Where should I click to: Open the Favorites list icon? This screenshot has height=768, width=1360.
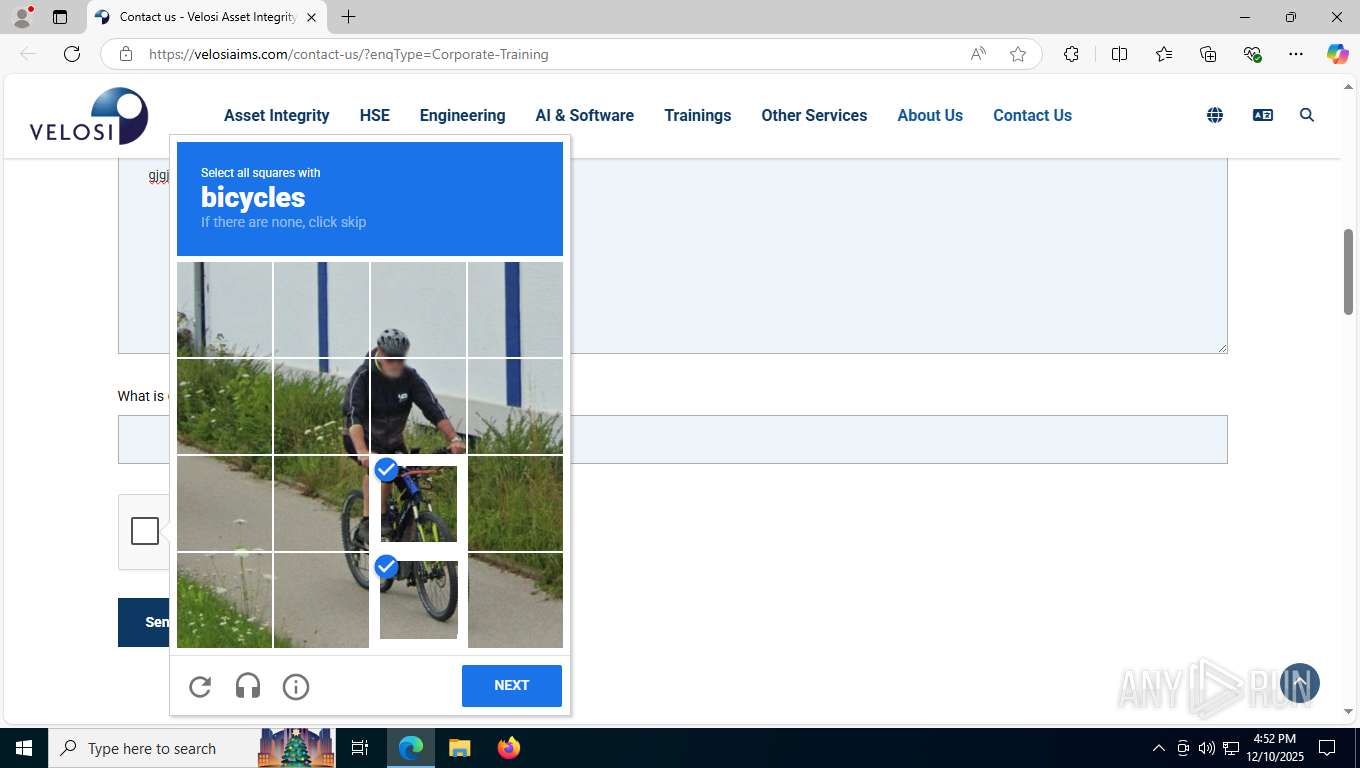(1164, 54)
